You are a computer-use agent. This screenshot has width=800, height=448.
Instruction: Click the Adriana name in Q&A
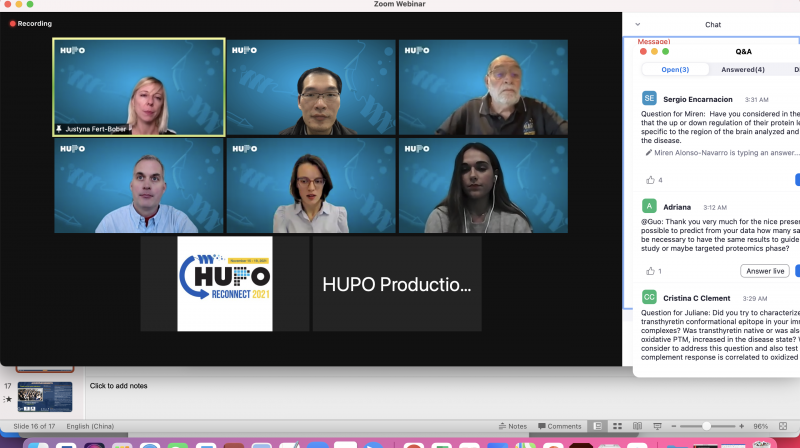[x=677, y=207]
